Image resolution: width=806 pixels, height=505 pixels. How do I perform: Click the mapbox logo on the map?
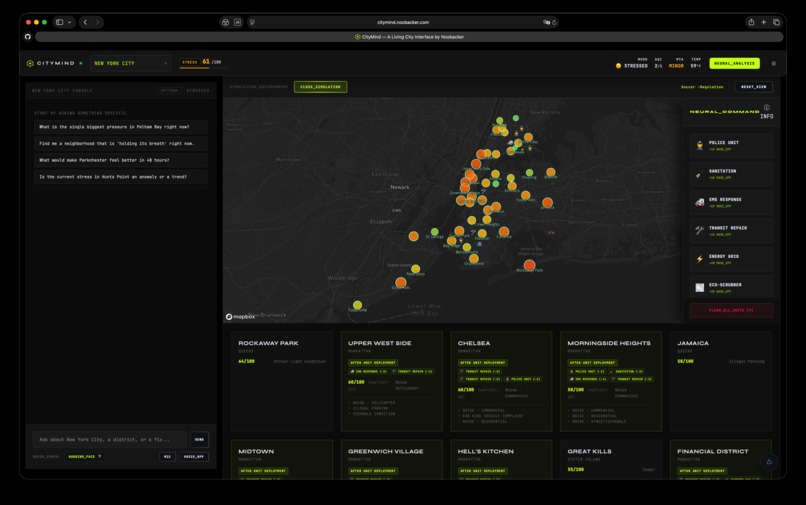point(240,317)
